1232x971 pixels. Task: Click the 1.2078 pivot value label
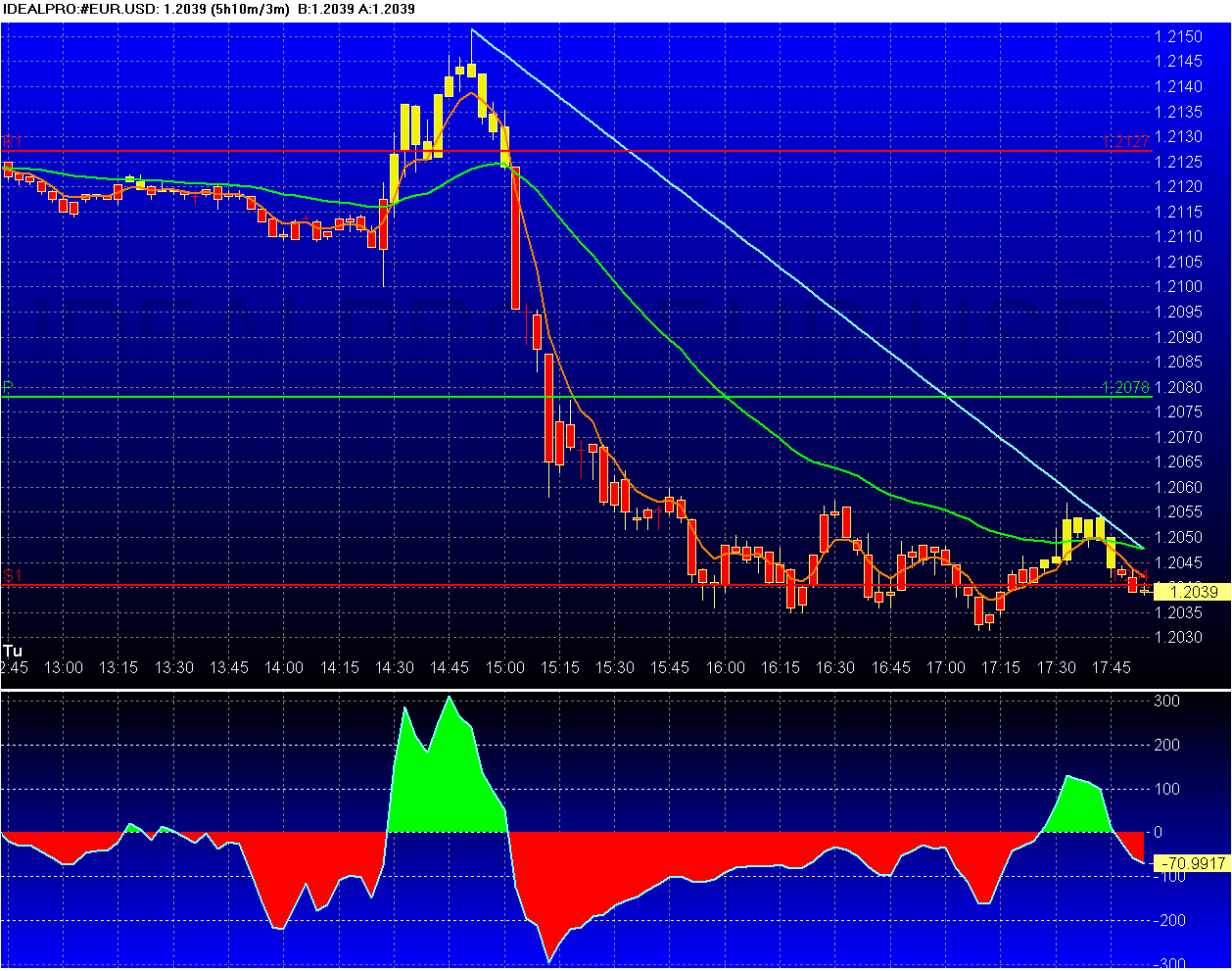pos(1125,387)
